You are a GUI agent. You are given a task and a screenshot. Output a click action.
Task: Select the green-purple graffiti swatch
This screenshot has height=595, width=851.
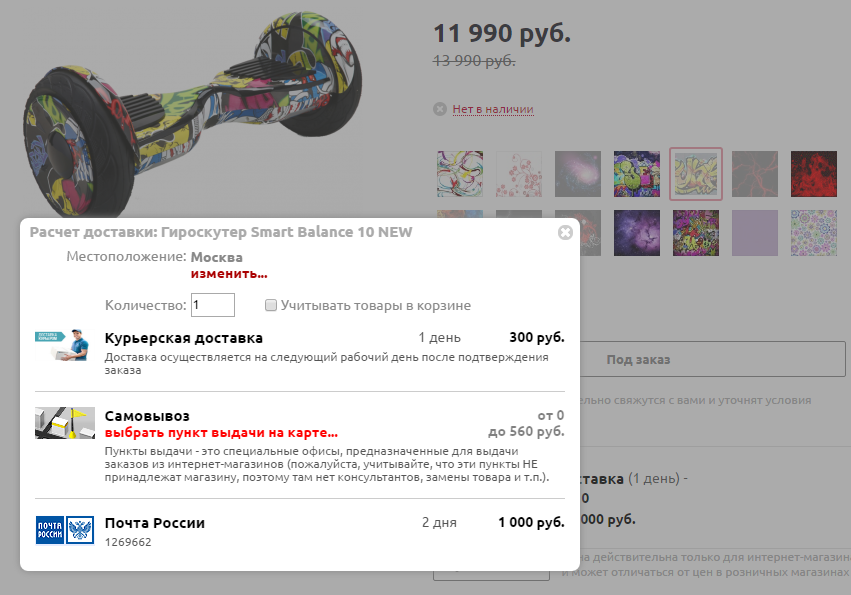(x=637, y=174)
